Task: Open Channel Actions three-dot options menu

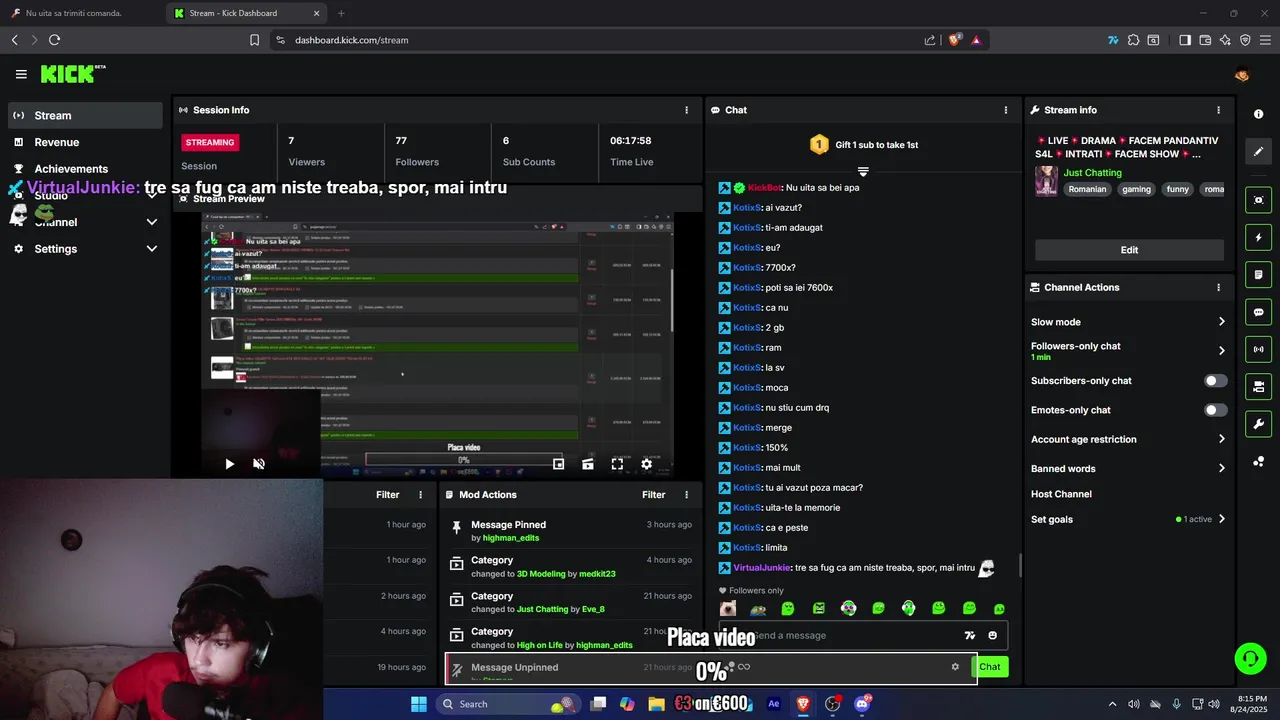Action: 1218,287
